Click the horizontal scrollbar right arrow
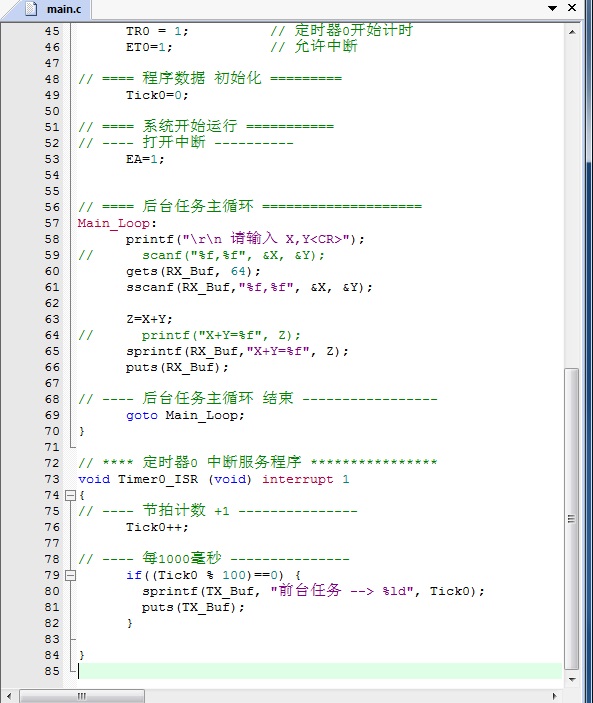 tap(554, 696)
